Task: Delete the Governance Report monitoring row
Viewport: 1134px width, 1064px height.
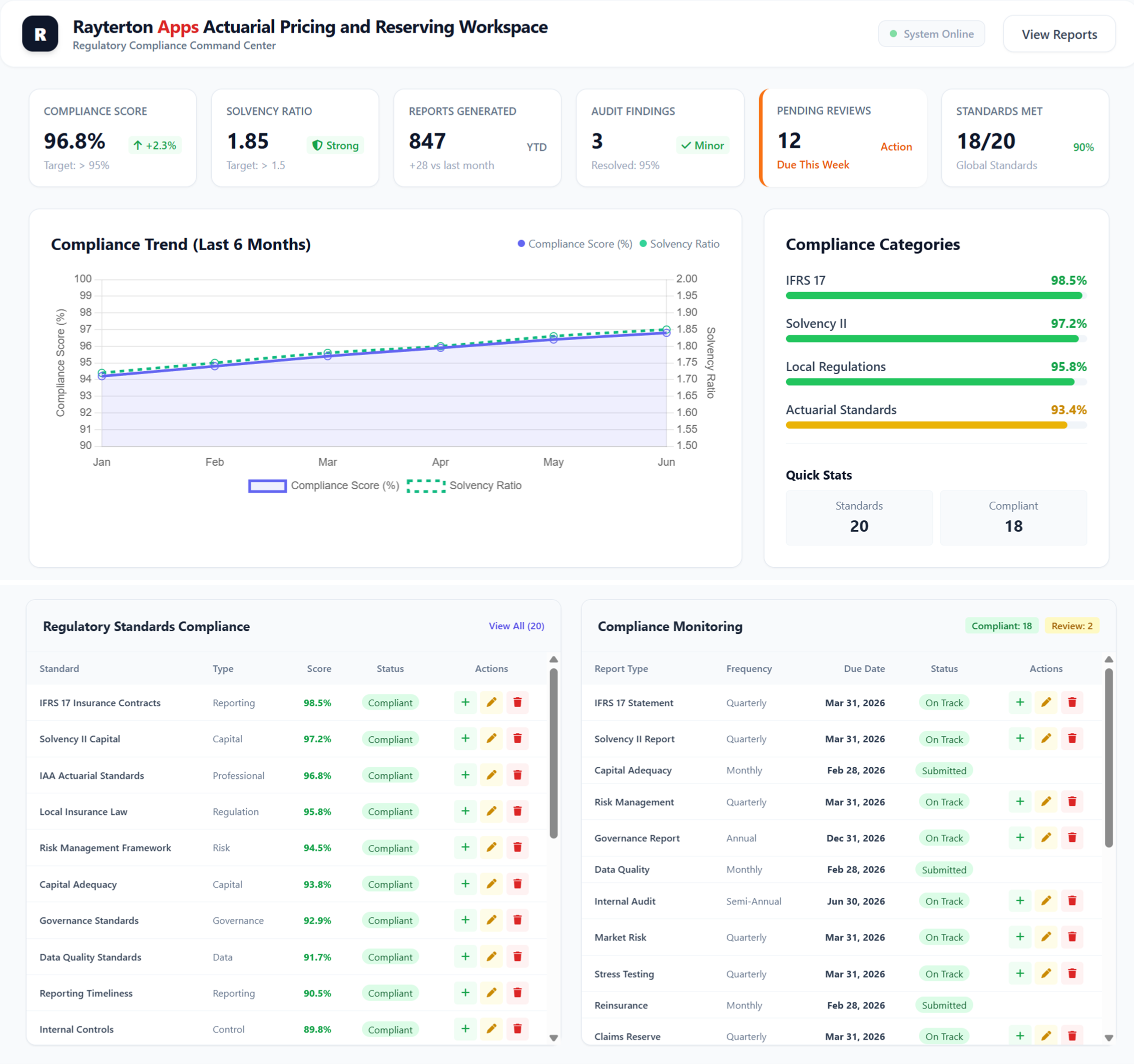Action: coord(1072,837)
